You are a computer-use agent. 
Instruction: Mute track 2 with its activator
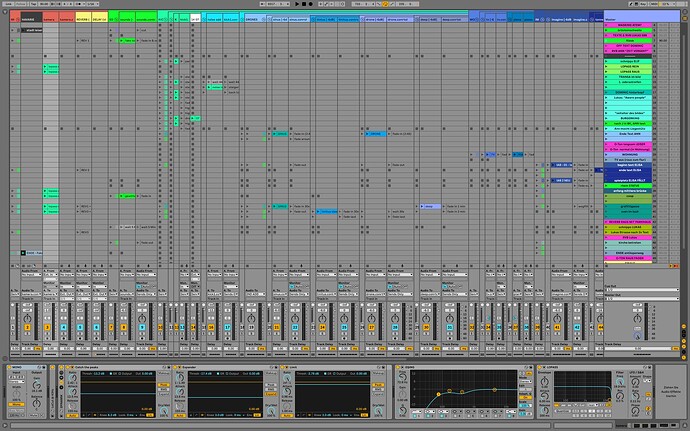tap(27, 328)
